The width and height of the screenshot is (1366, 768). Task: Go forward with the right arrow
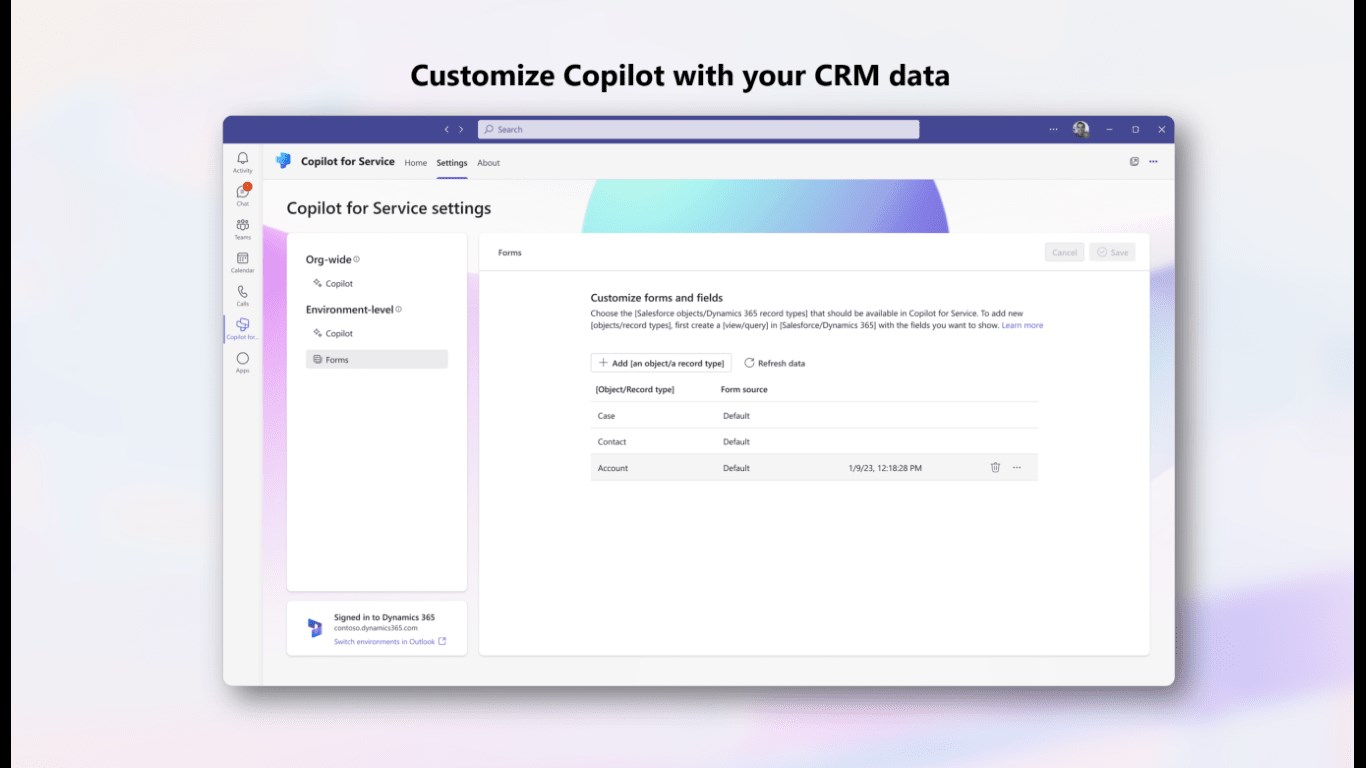point(461,129)
